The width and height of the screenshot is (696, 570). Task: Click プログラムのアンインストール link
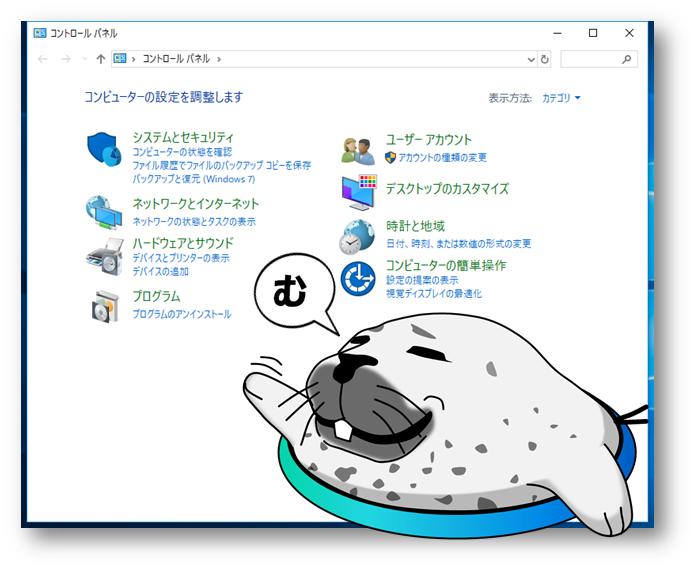coord(182,314)
